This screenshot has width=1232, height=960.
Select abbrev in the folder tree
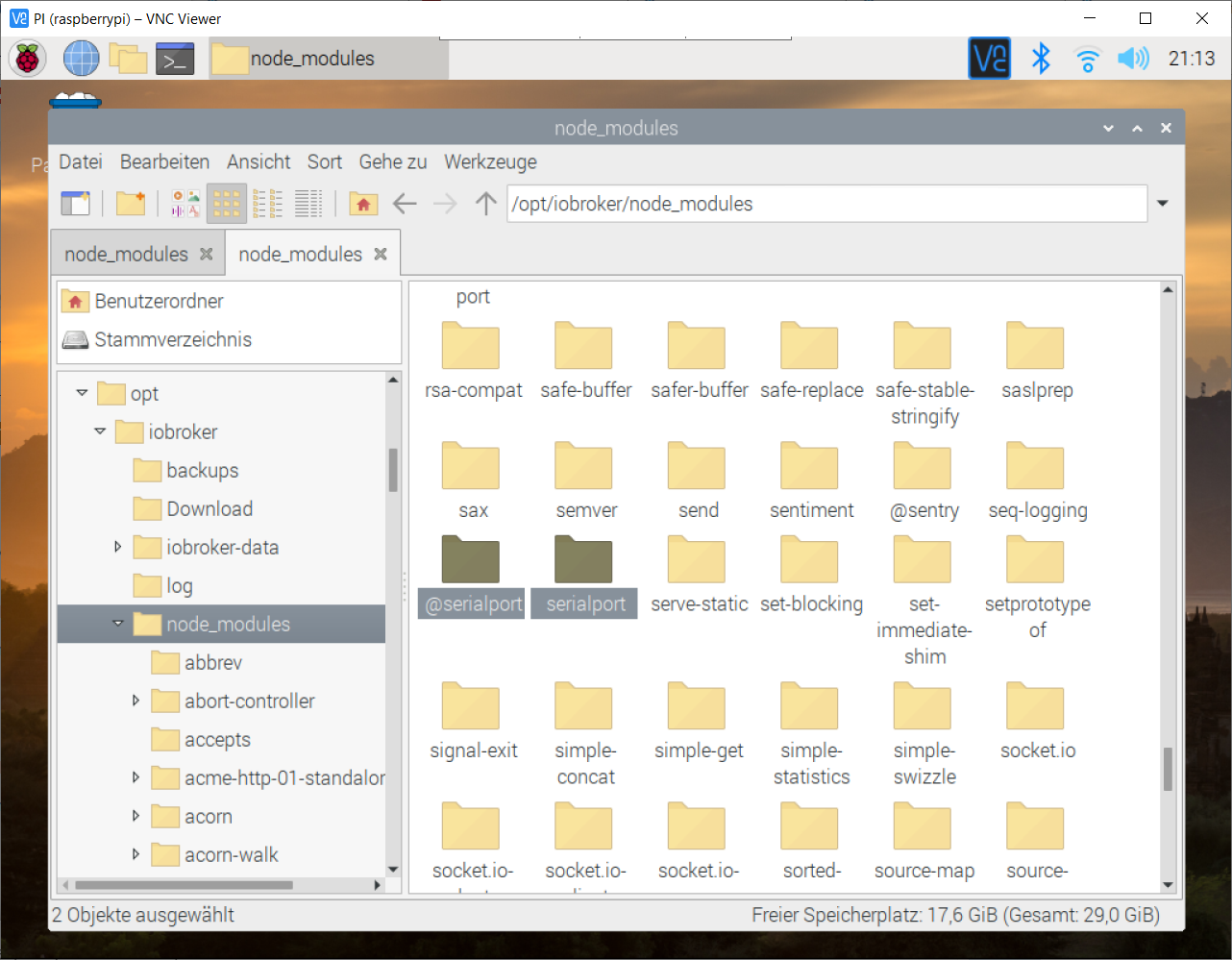click(213, 662)
